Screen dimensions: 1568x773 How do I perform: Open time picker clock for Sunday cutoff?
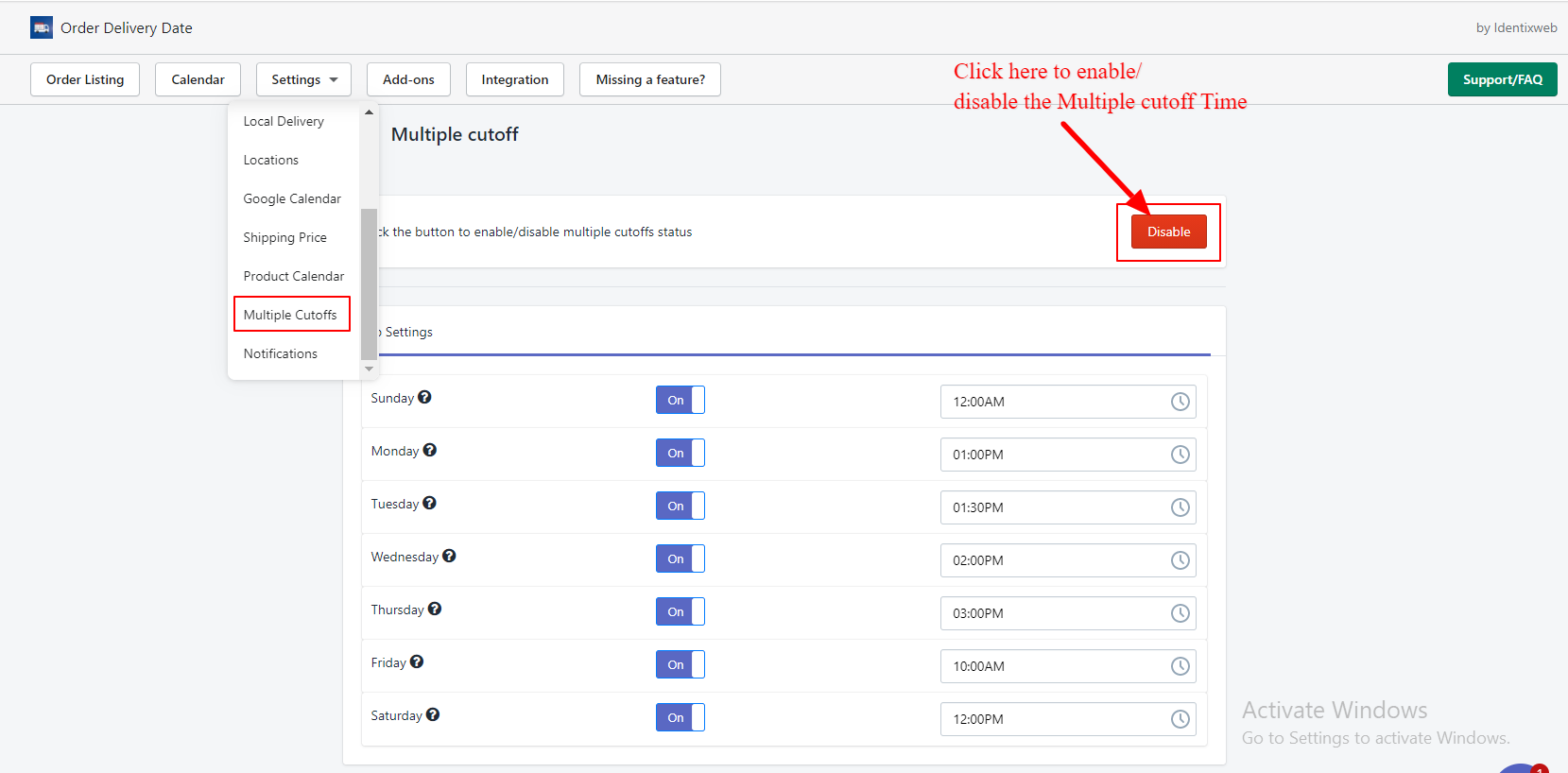(1180, 402)
